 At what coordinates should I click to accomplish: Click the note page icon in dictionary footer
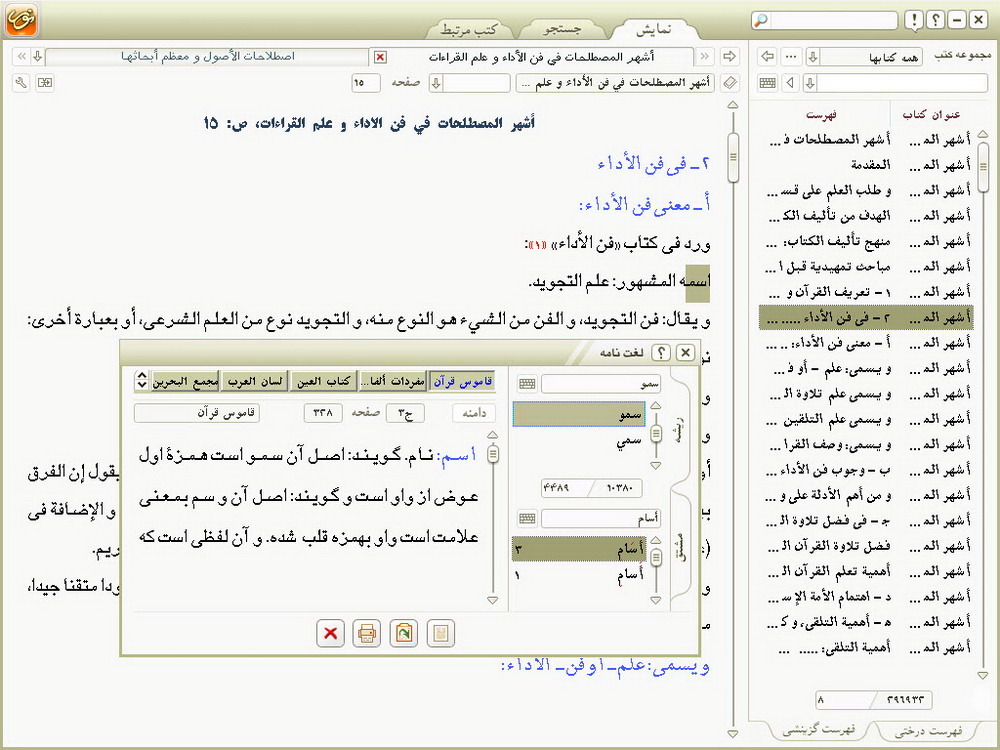[x=441, y=633]
